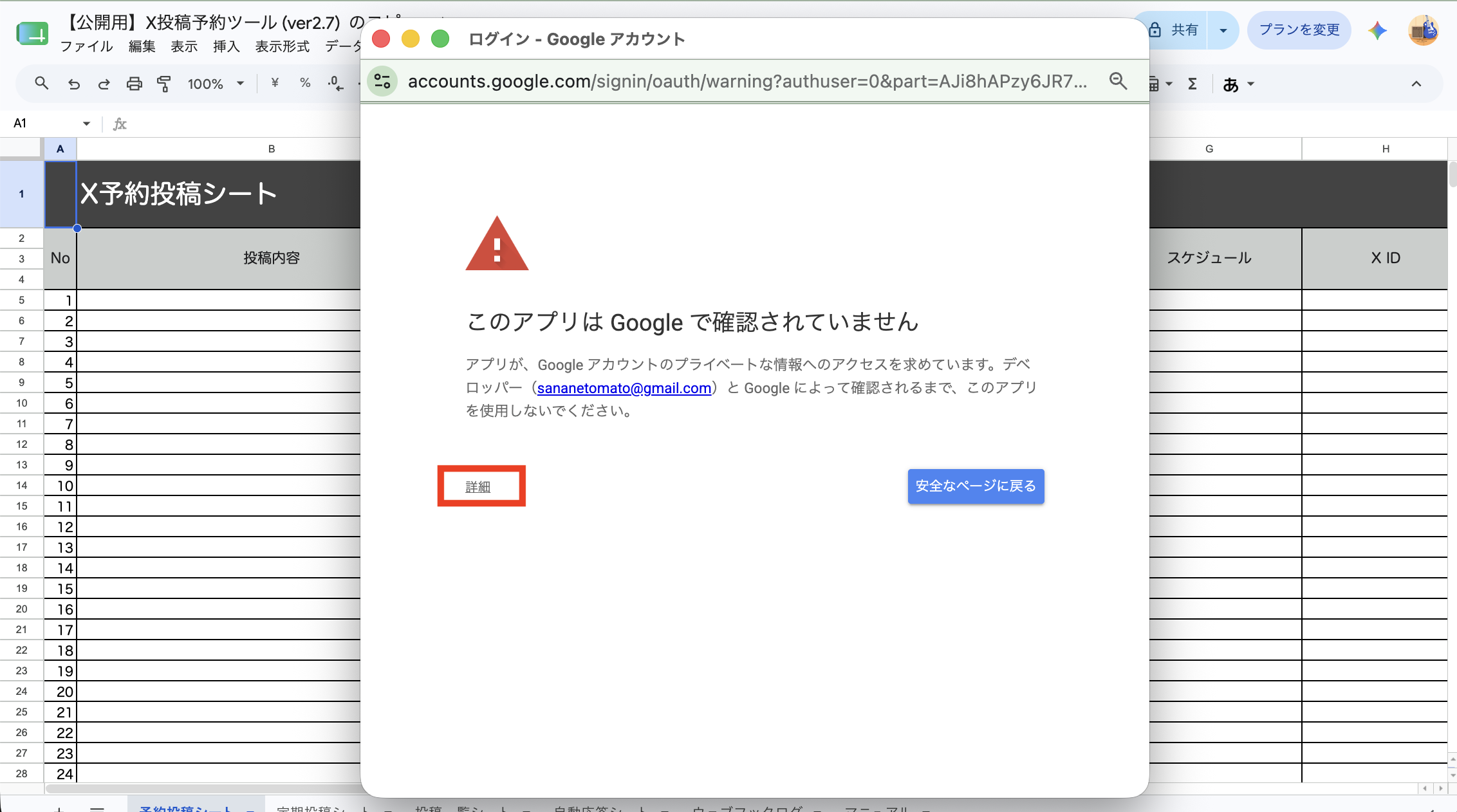Screen dimensions: 1457x812
Task: Click the vertical scrollbar of the spreadsheet
Action: click(x=1452, y=175)
